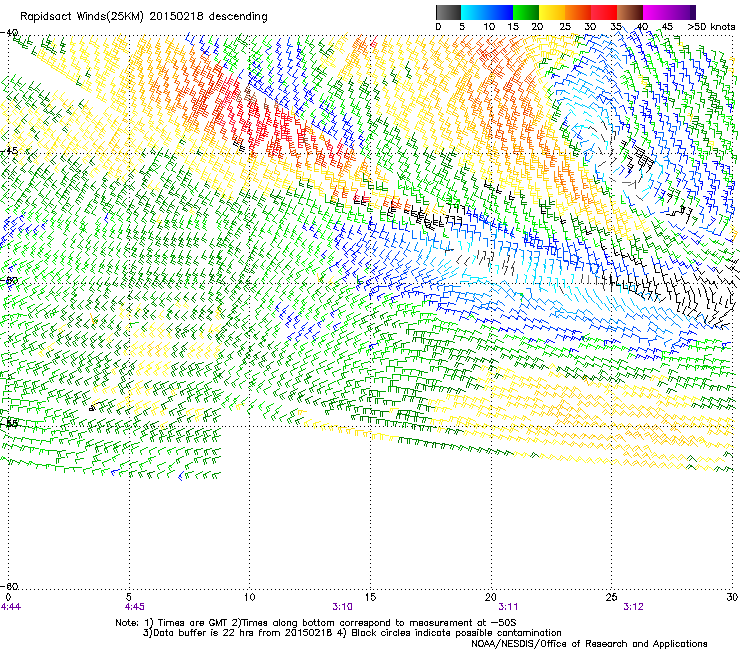This screenshot has height=650, width=740.
Task: Click the '5' longitude axis label
Action: (129, 597)
